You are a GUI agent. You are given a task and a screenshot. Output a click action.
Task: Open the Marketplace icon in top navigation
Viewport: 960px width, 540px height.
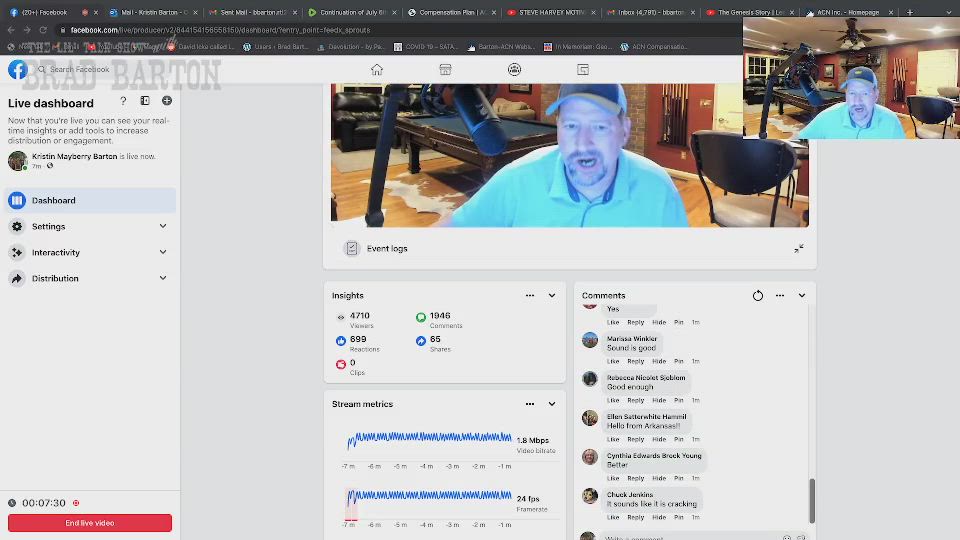click(445, 69)
